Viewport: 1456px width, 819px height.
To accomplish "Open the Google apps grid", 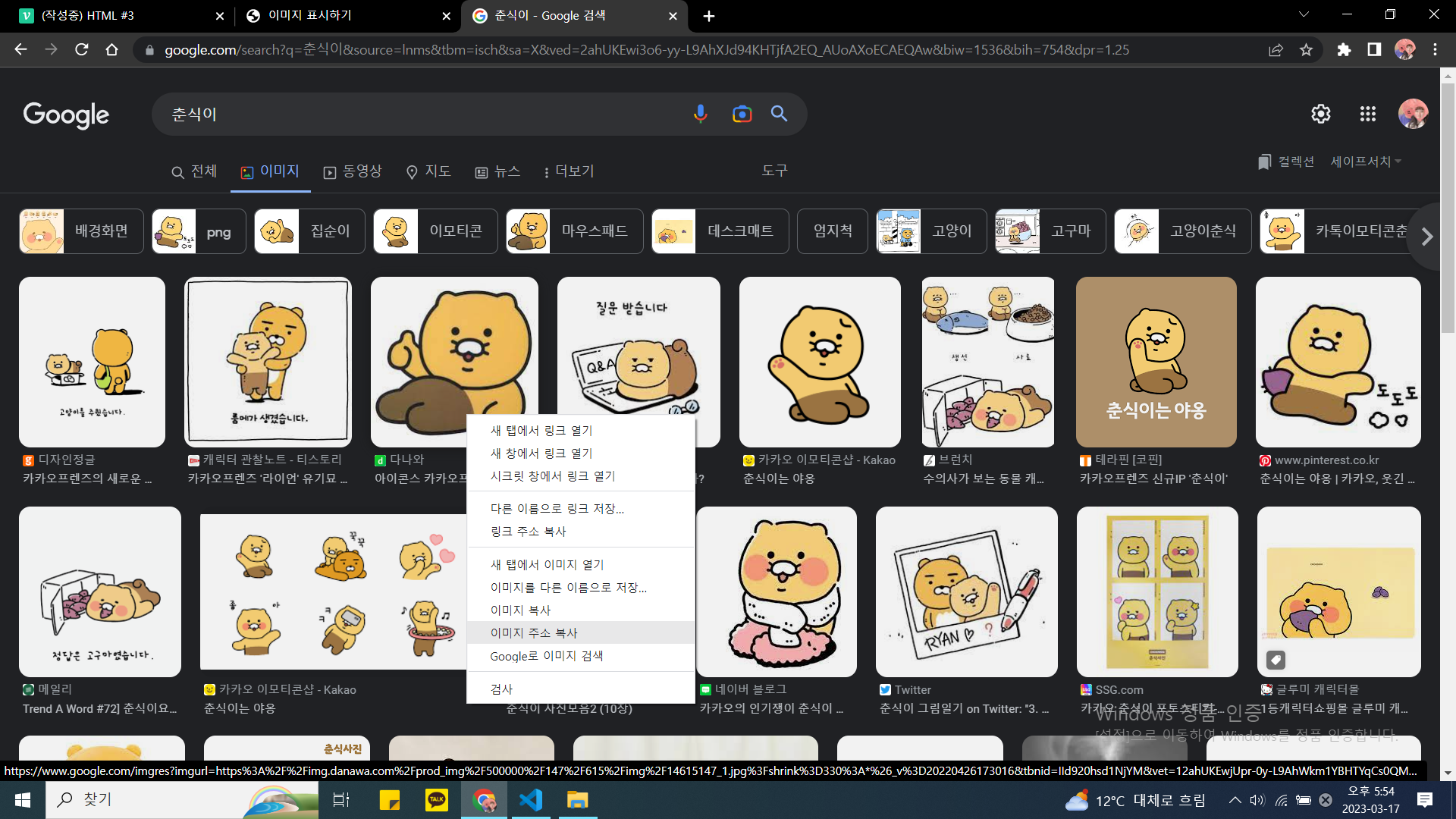I will tap(1367, 114).
